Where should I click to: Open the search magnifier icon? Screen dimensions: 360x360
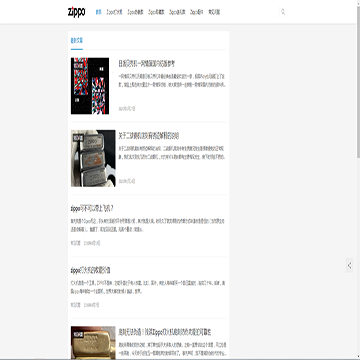point(283,12)
